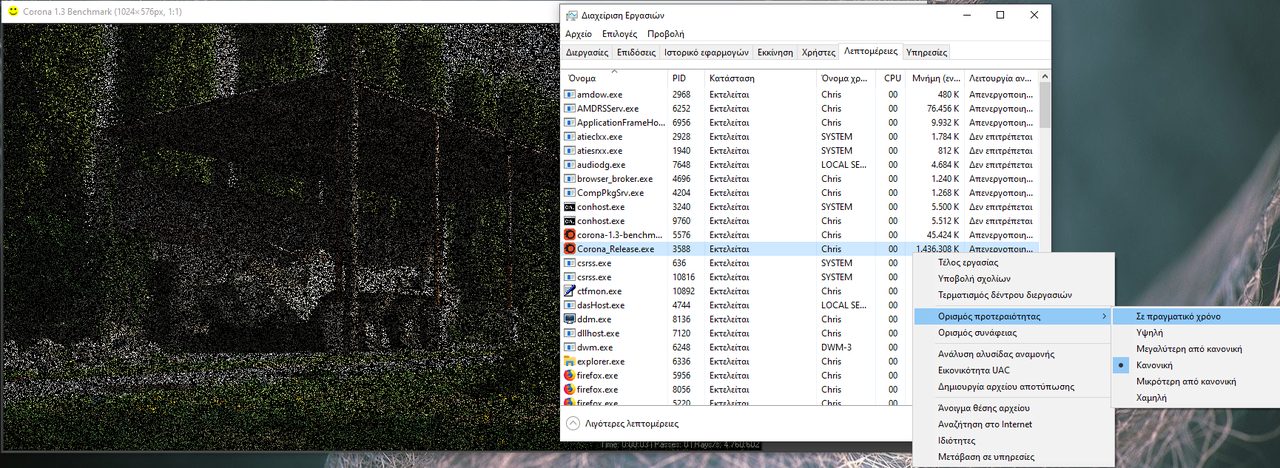Click the ctfmon.exe pen icon
Image resolution: width=1280 pixels, height=468 pixels.
569,291
